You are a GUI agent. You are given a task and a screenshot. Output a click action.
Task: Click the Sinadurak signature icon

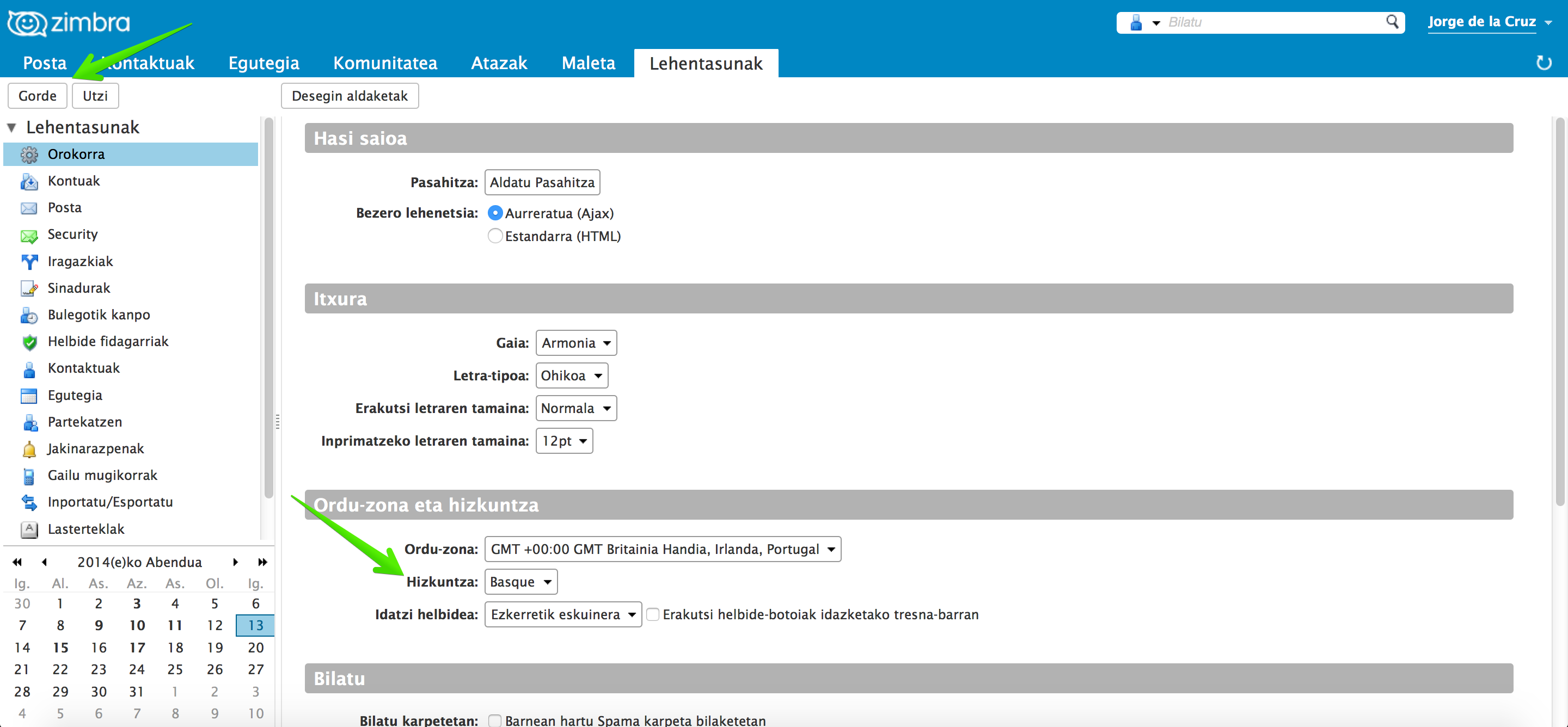coord(29,288)
